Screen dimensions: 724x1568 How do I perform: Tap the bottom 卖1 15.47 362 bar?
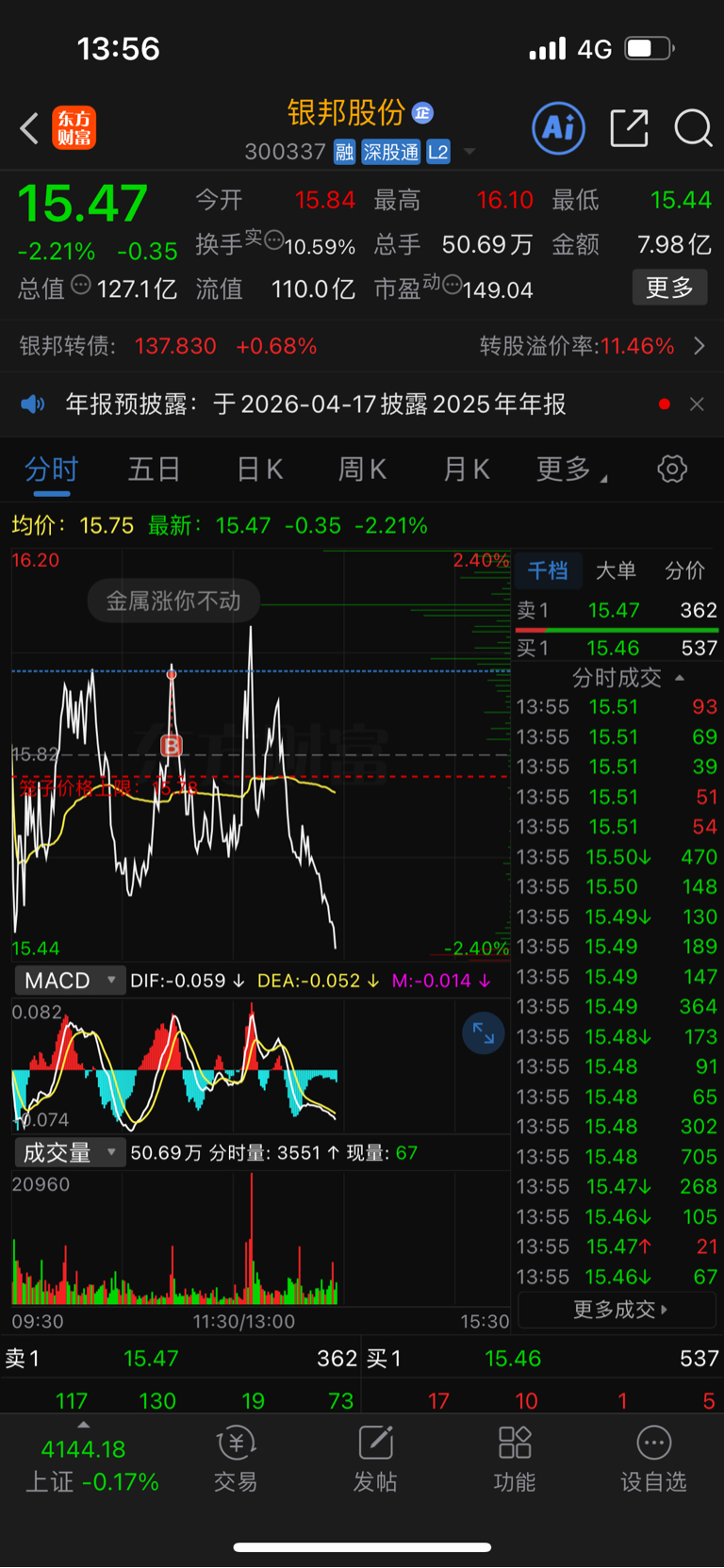(x=180, y=1359)
